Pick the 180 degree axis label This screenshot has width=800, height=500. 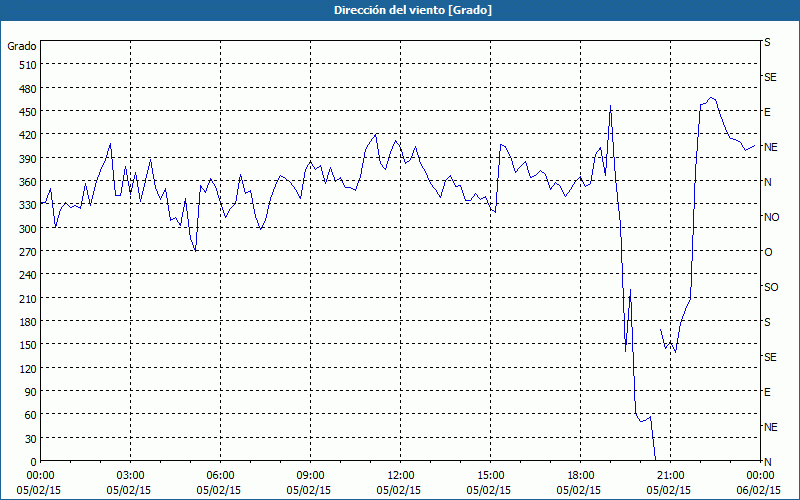(29, 322)
